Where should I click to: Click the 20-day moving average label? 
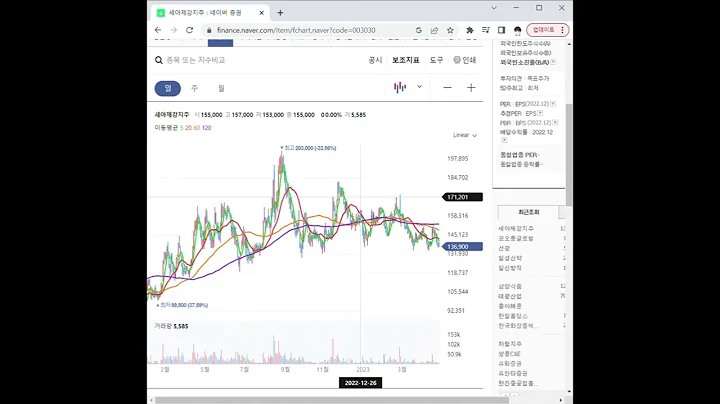pos(188,128)
